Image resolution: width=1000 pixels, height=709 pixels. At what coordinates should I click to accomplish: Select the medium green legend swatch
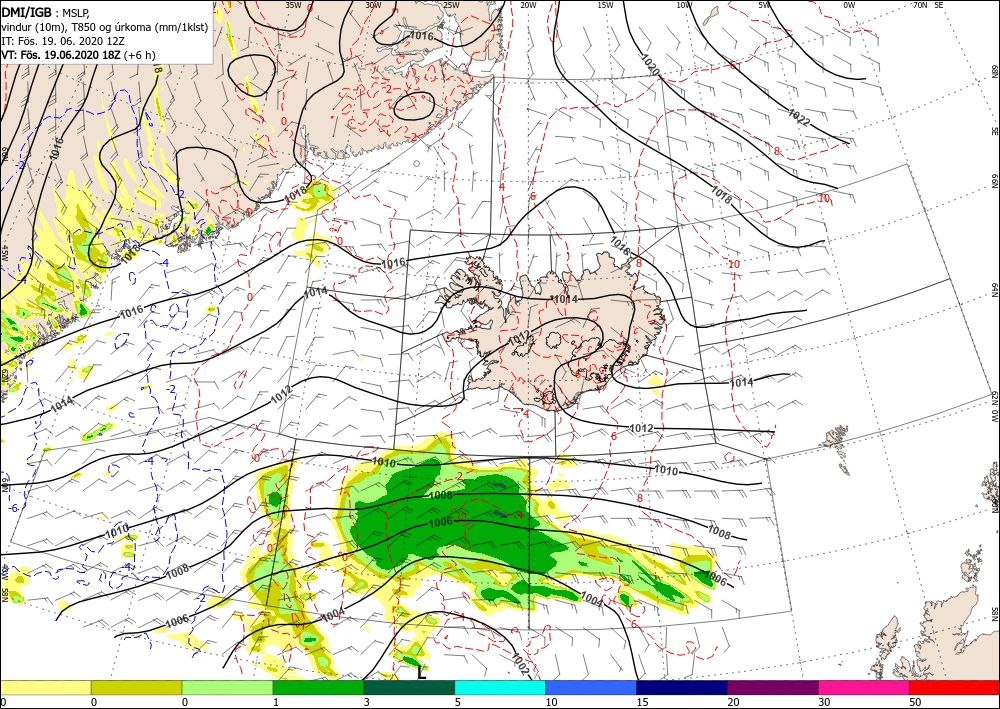[x=318, y=687]
